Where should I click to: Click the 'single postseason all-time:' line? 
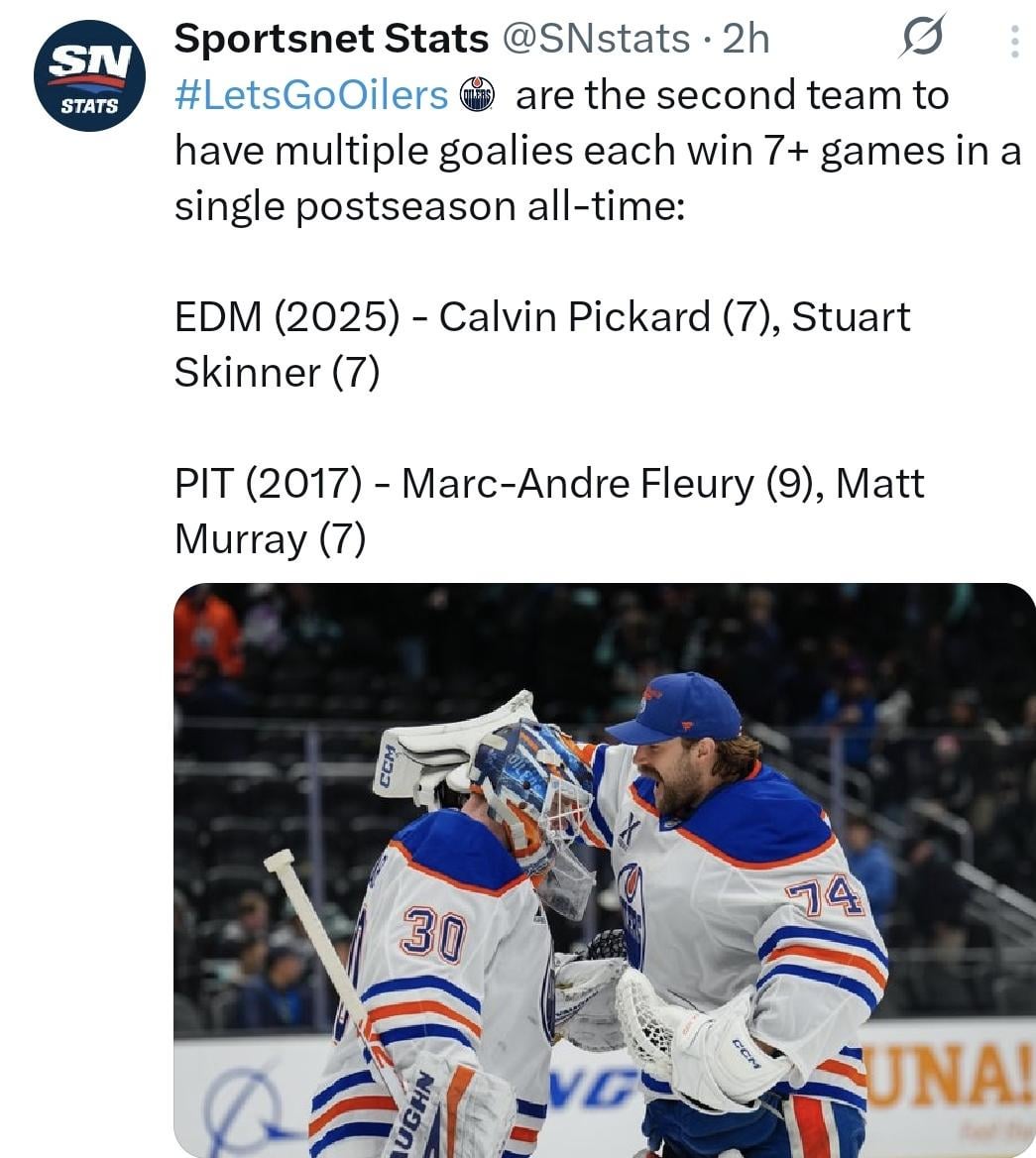click(x=429, y=206)
